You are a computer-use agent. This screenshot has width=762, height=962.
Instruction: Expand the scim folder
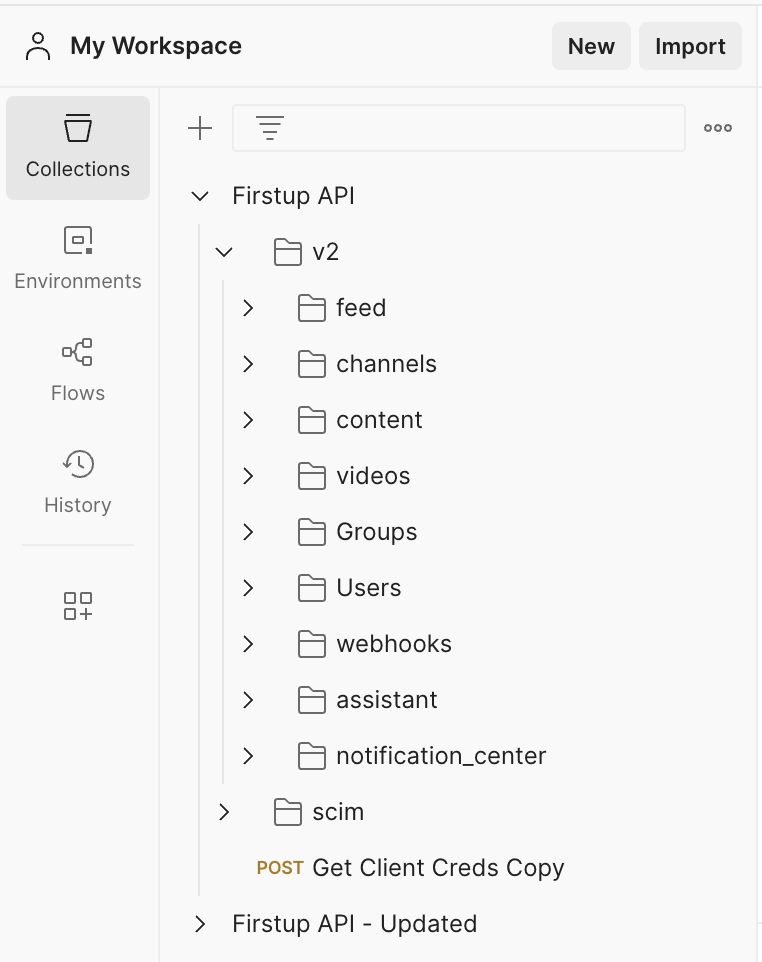(x=224, y=812)
